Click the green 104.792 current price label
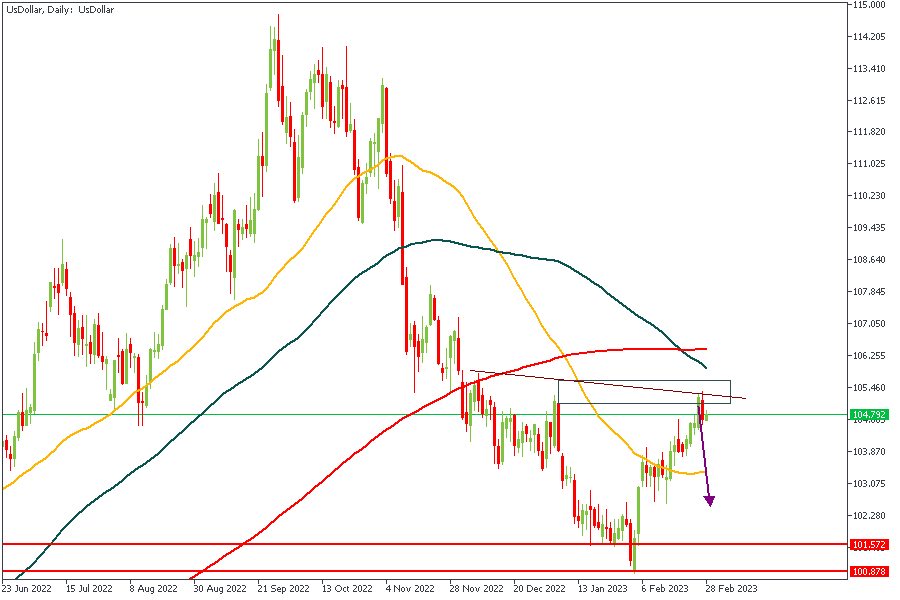900x600 pixels. pos(868,414)
